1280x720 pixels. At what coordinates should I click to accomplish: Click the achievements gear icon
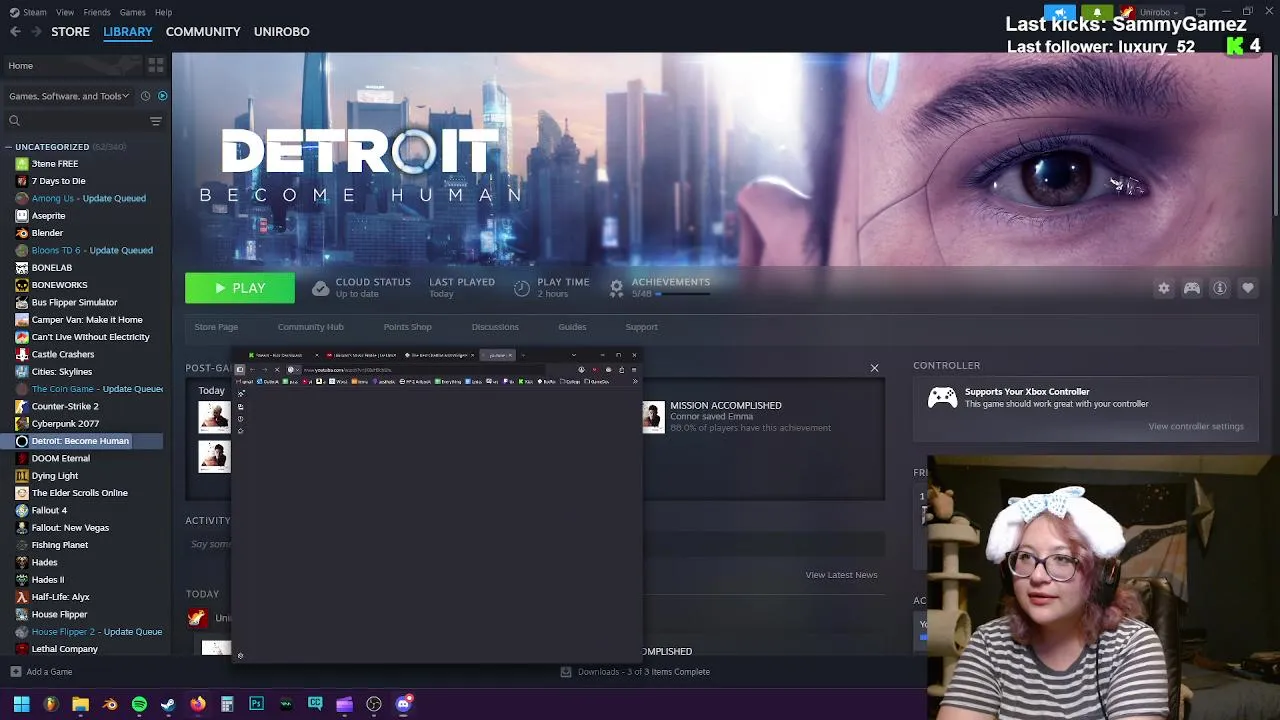coord(616,288)
